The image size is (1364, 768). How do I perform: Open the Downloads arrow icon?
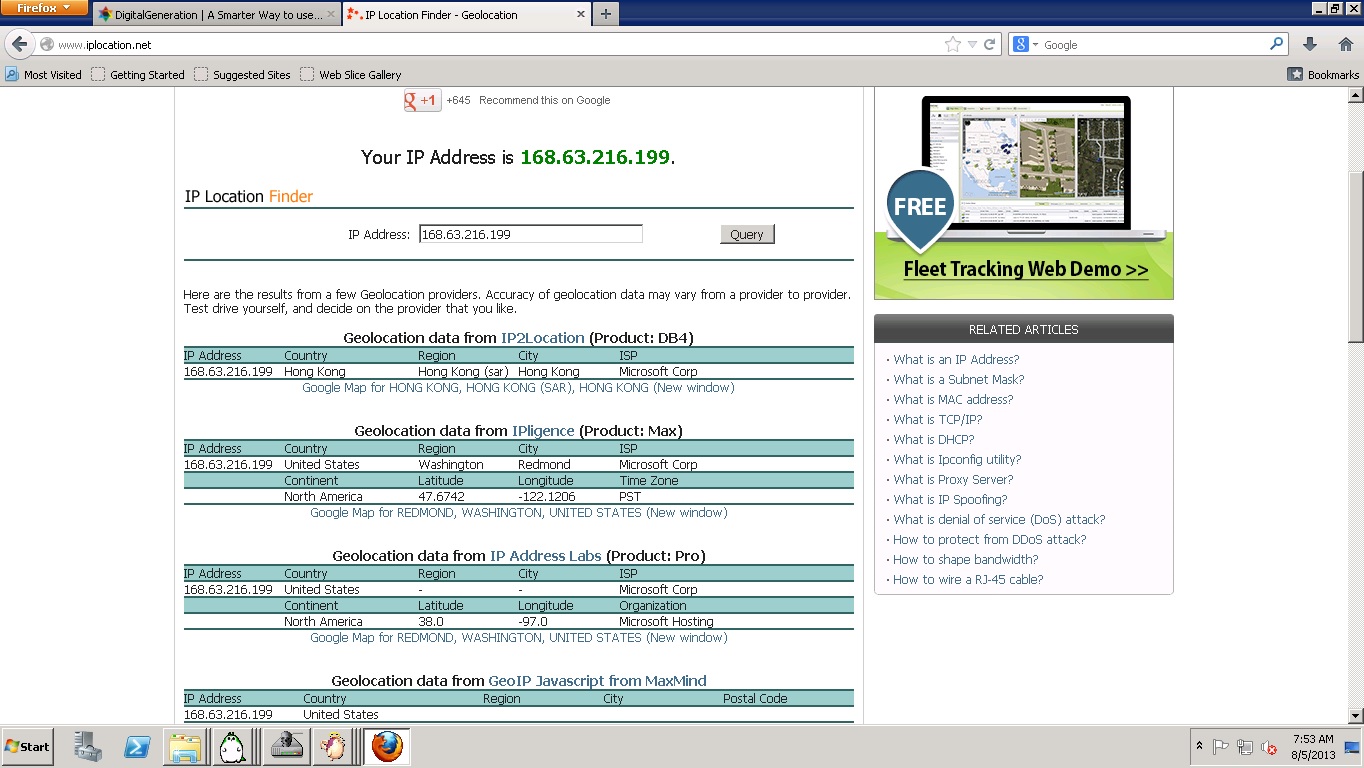(1310, 44)
